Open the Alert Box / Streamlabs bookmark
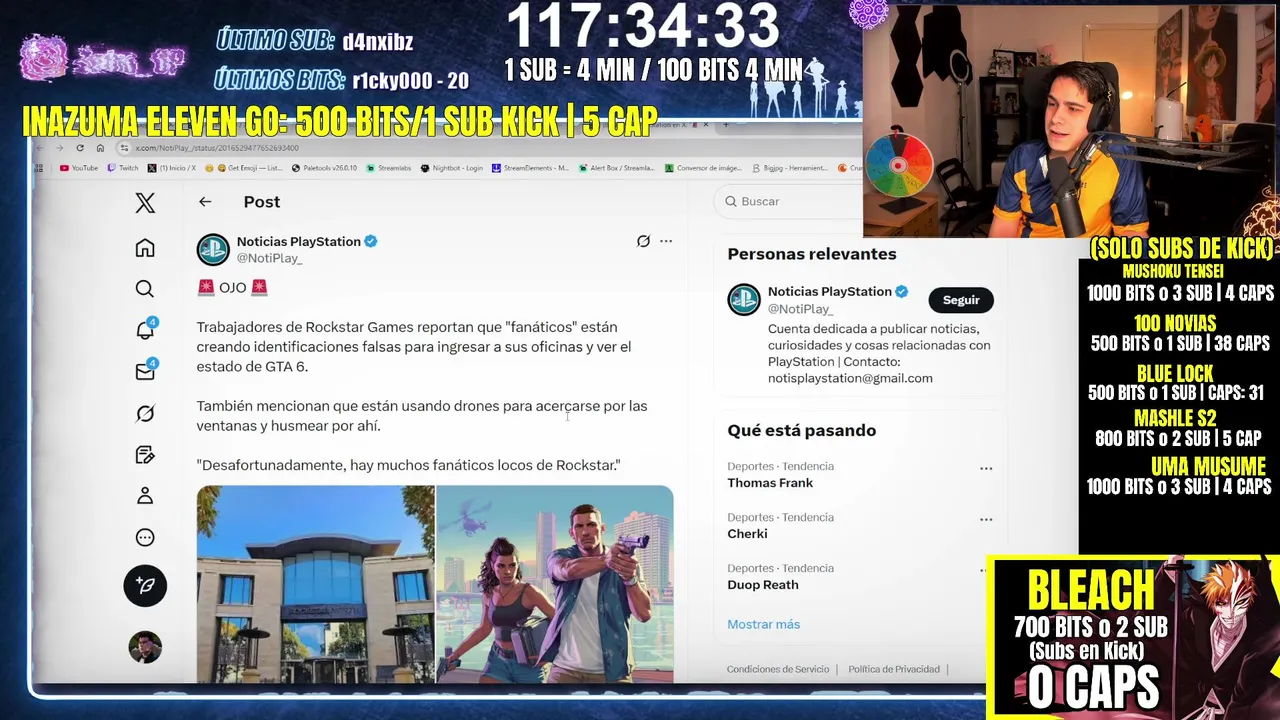This screenshot has width=1280, height=720. [x=616, y=168]
